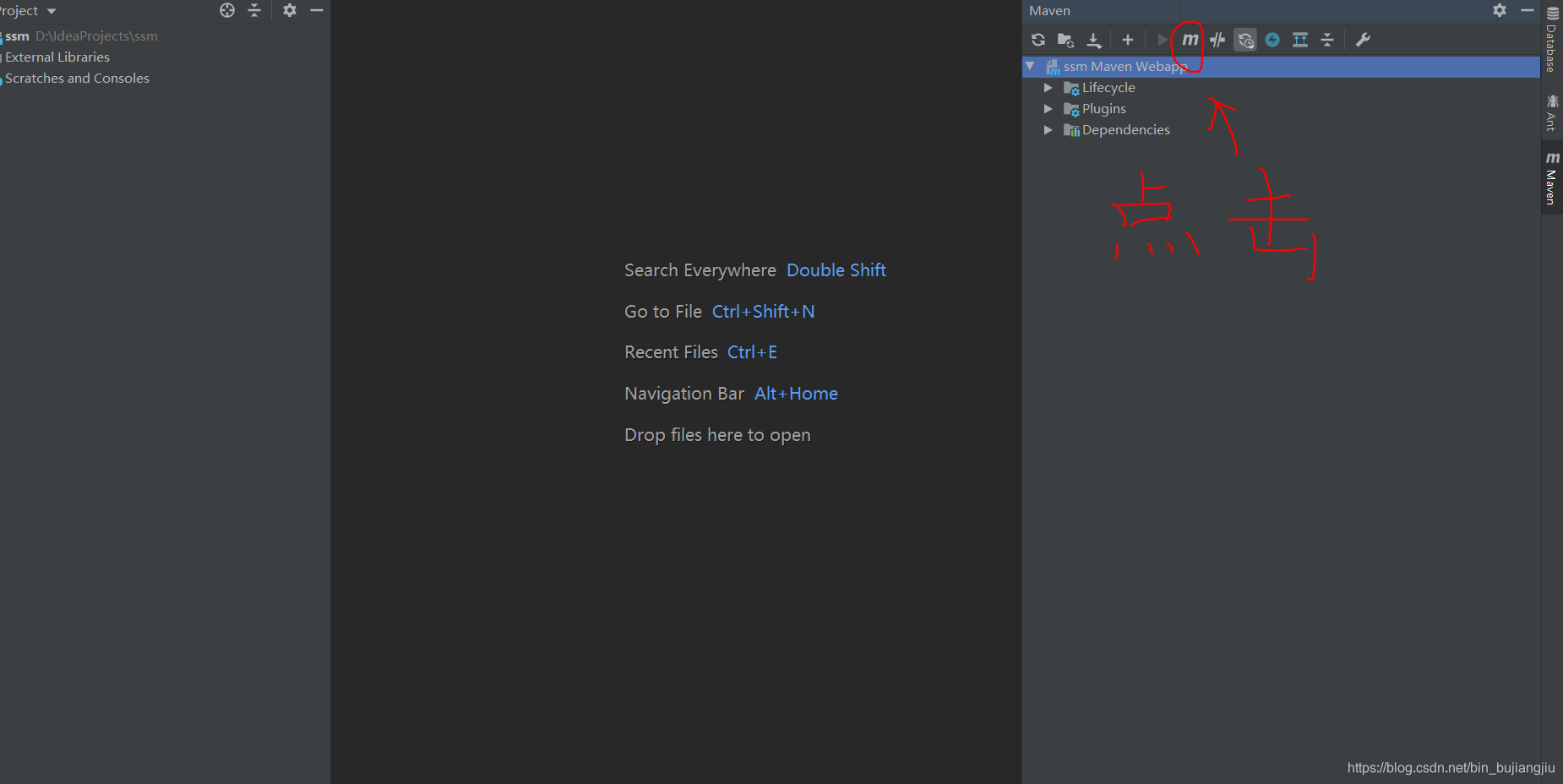Select Dependencies in Maven tree
1563x784 pixels.
(x=1125, y=130)
